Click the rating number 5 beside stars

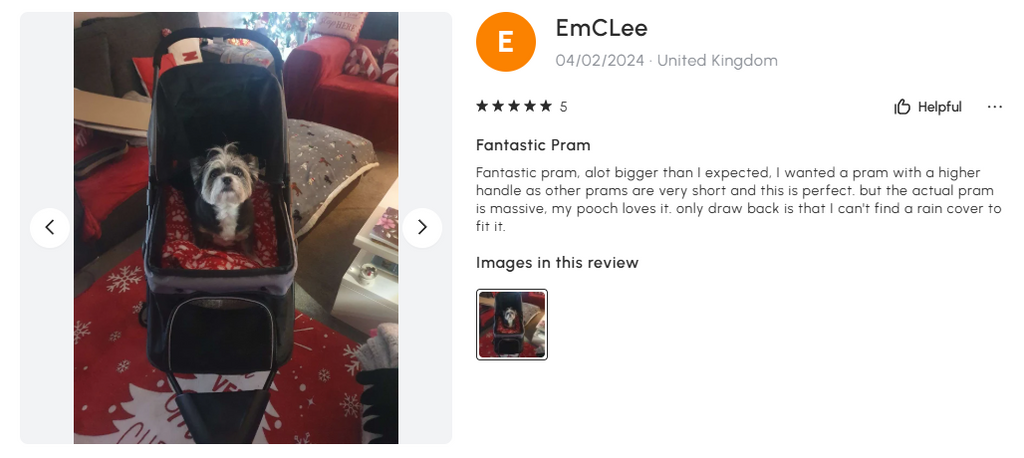(564, 106)
